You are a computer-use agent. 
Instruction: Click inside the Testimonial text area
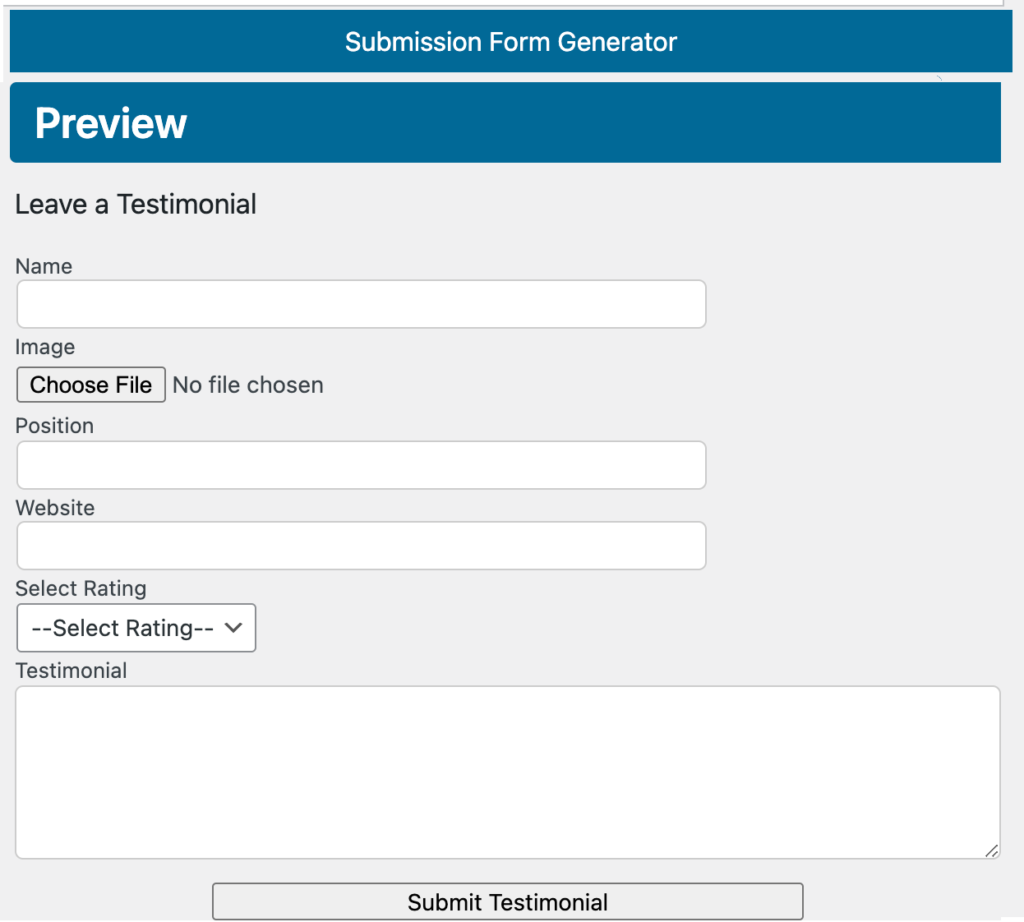pyautogui.click(x=507, y=772)
